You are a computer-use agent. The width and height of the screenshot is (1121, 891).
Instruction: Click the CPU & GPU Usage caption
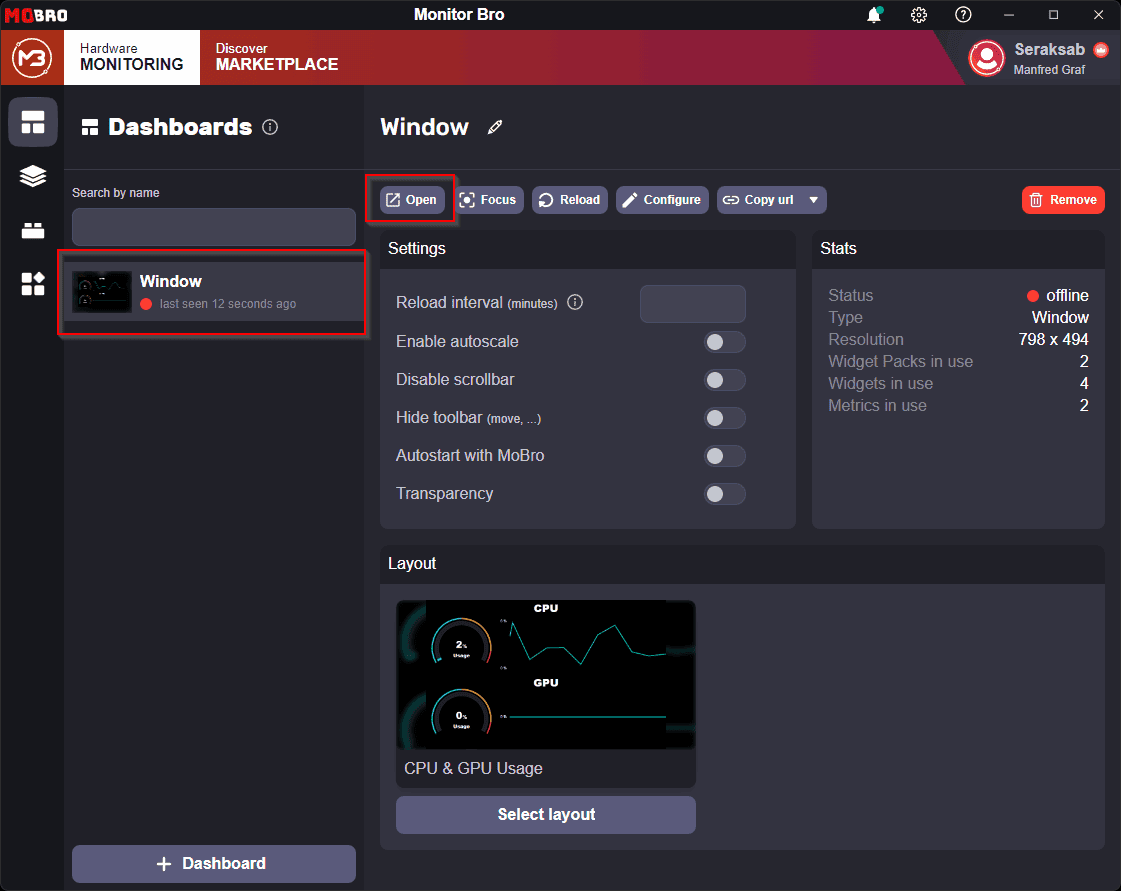pos(473,768)
